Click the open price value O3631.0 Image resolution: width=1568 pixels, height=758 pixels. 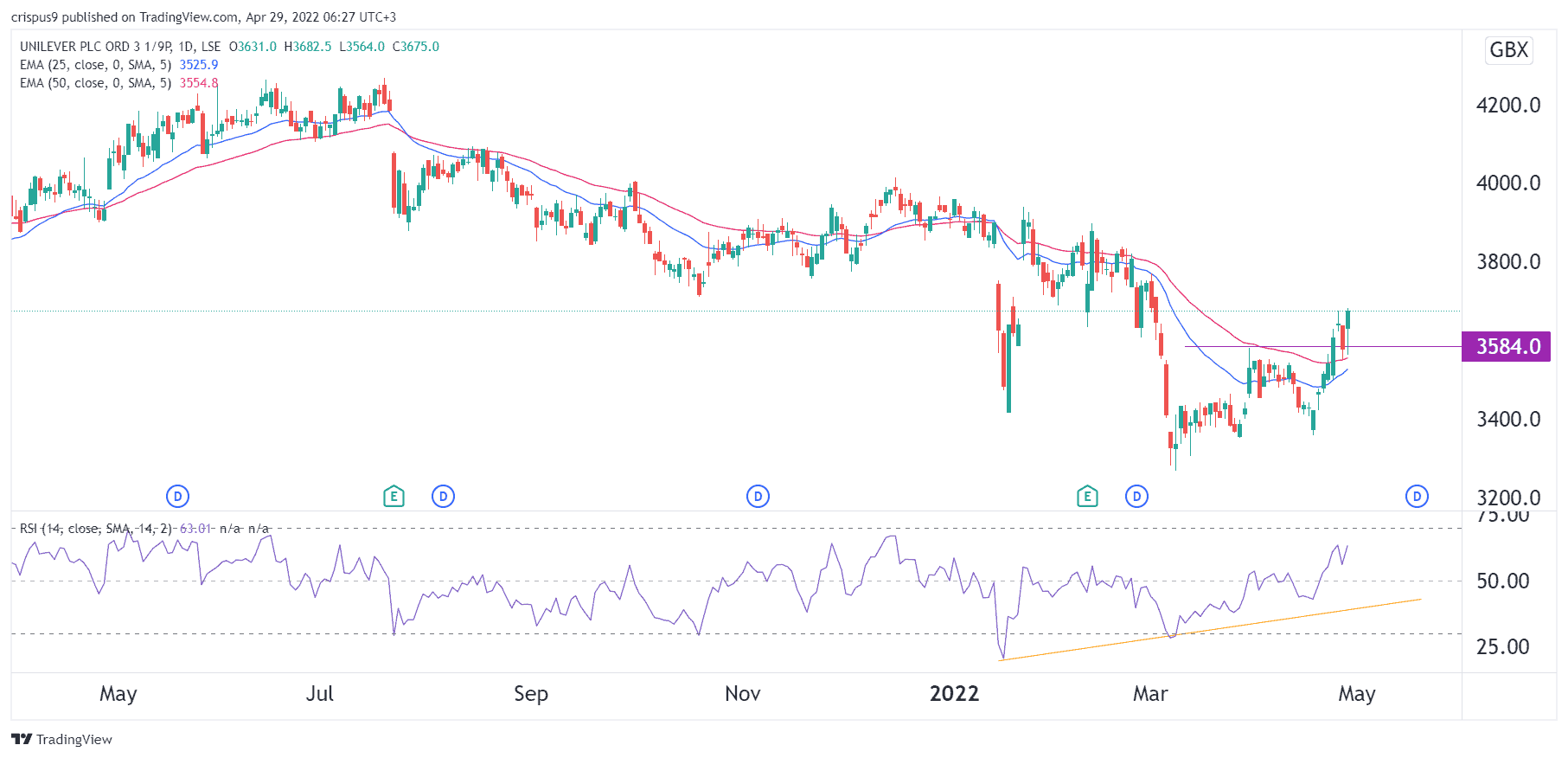tap(253, 47)
